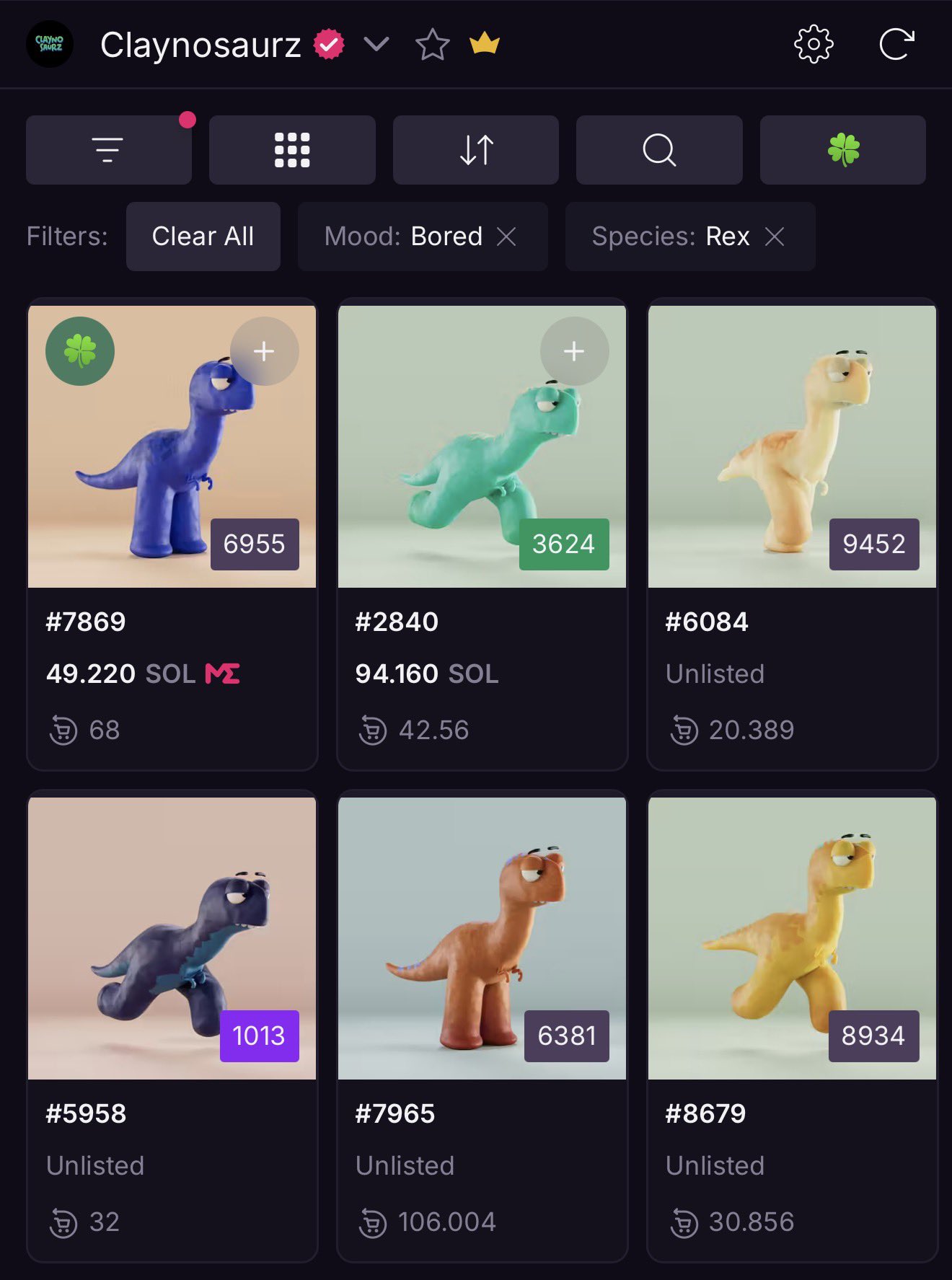Open the sort order options
The image size is (952, 1280).
point(476,150)
